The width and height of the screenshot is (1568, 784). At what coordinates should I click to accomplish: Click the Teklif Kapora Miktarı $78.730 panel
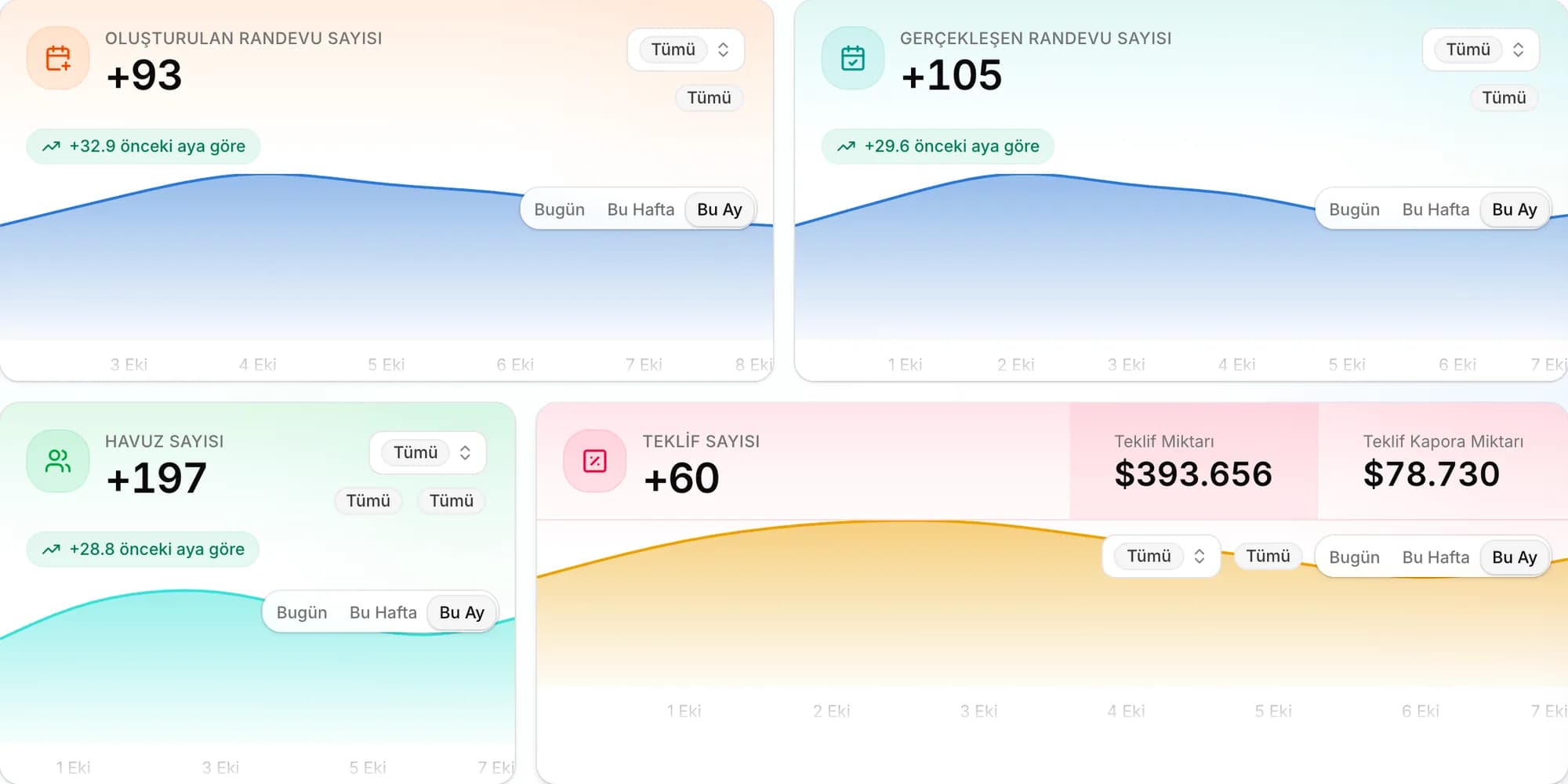(x=1443, y=461)
